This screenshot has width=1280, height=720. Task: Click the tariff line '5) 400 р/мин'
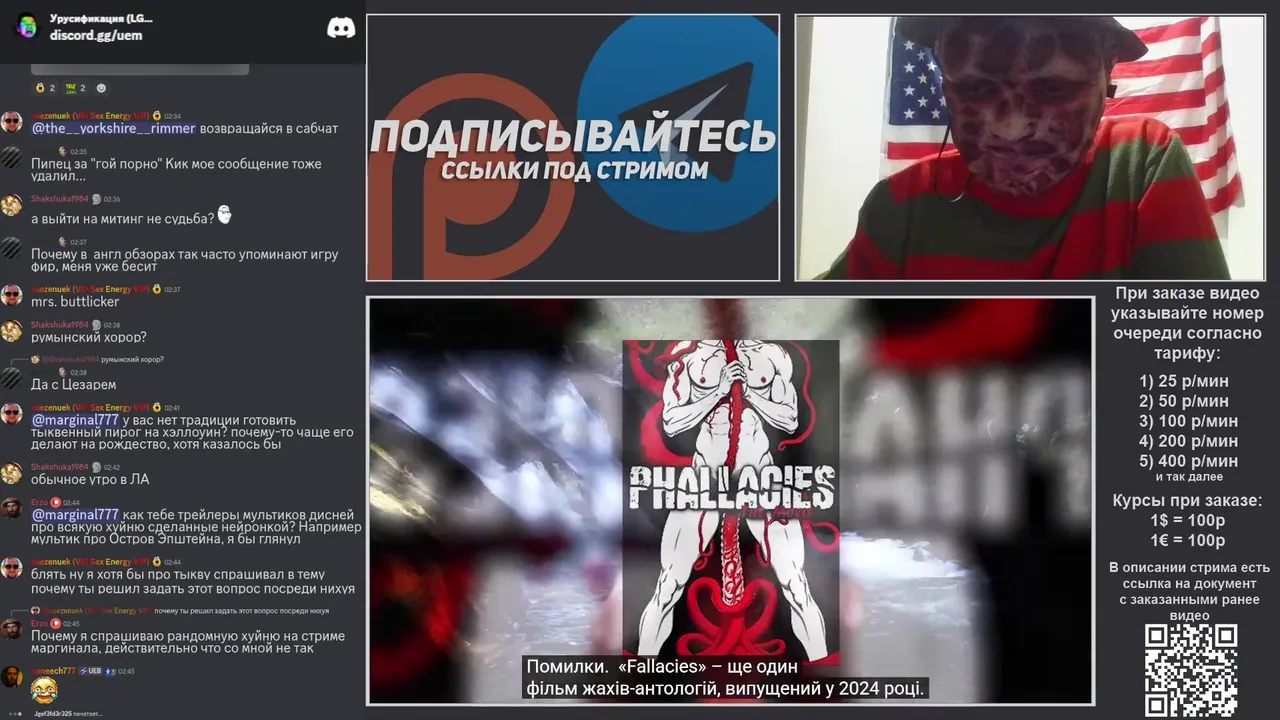pyautogui.click(x=1188, y=461)
